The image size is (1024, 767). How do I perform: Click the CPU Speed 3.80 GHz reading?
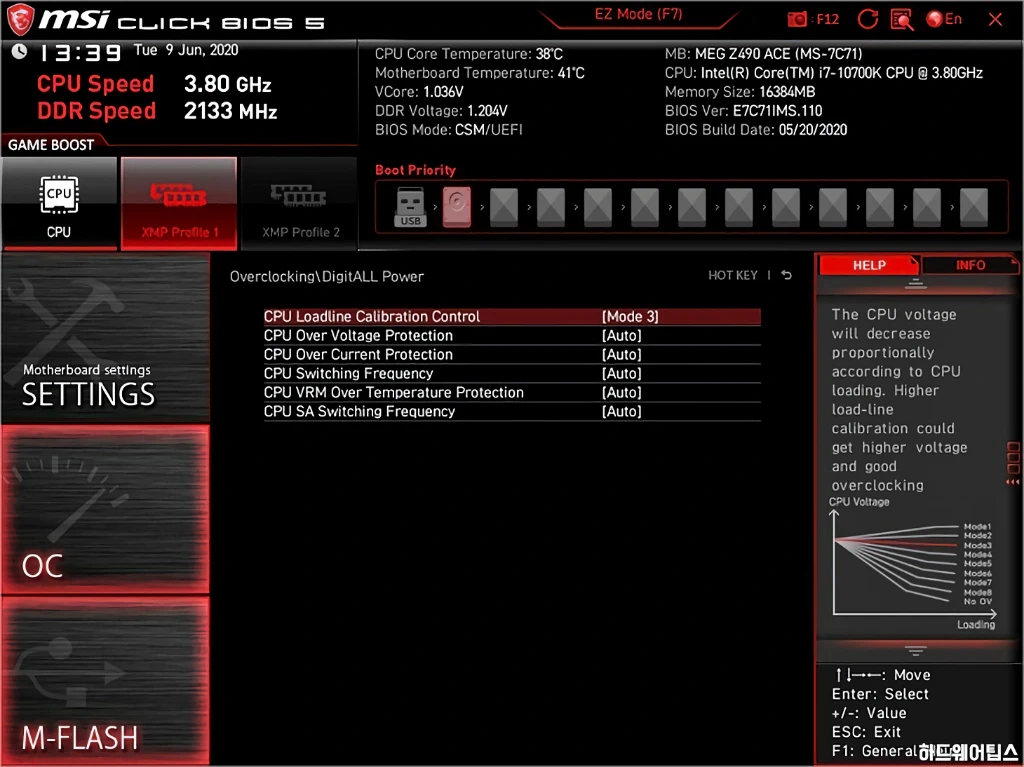[x=154, y=84]
